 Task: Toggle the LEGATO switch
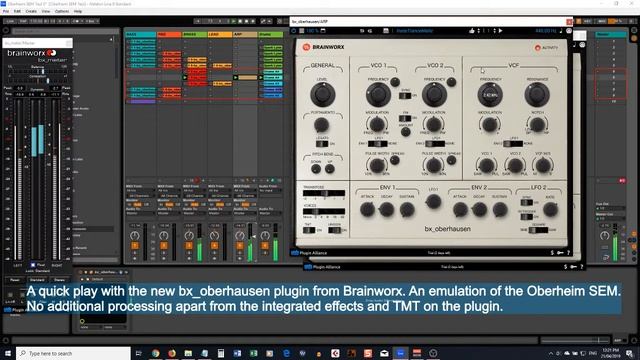[x=322, y=144]
